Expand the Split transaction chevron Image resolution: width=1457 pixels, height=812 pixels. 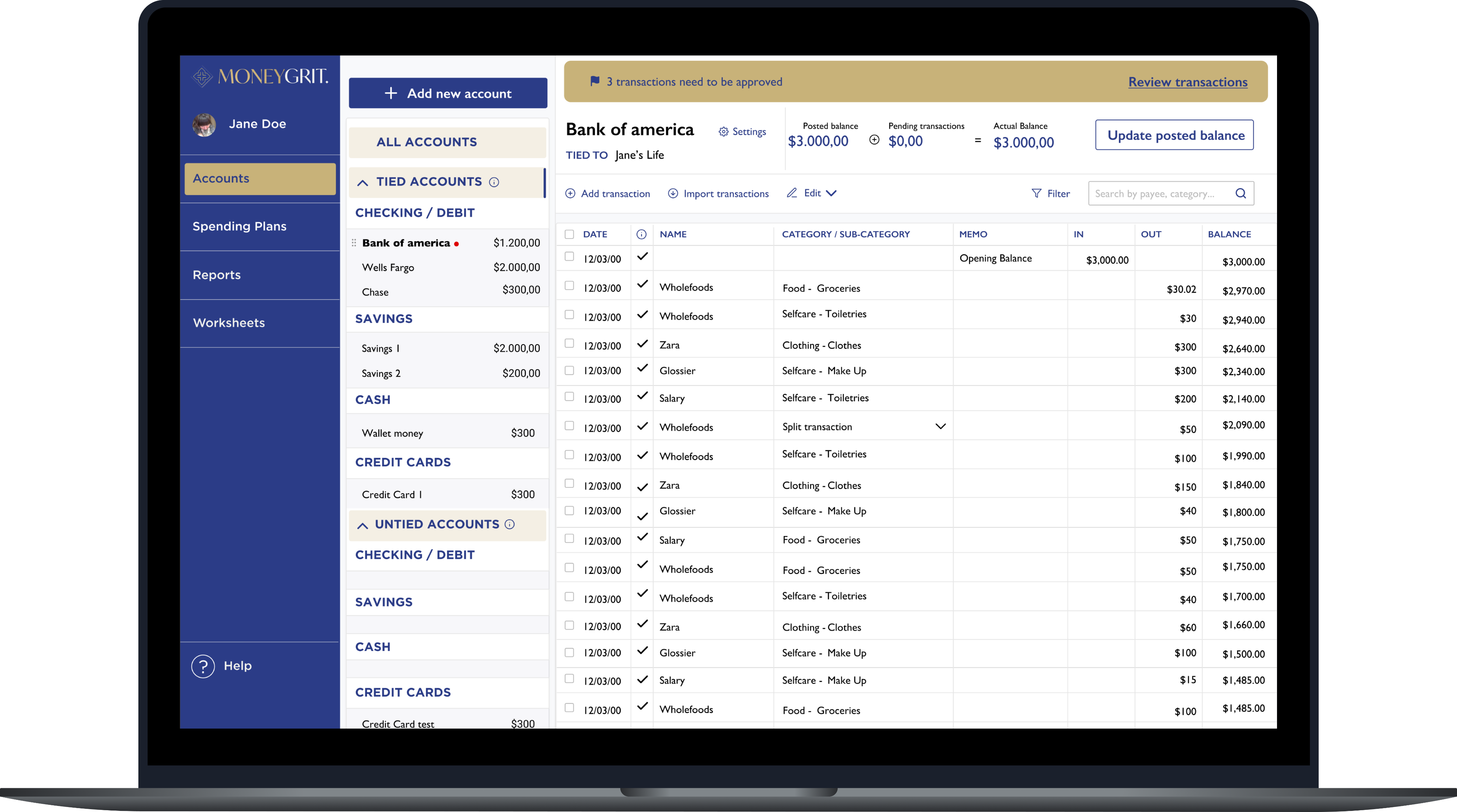tap(941, 426)
